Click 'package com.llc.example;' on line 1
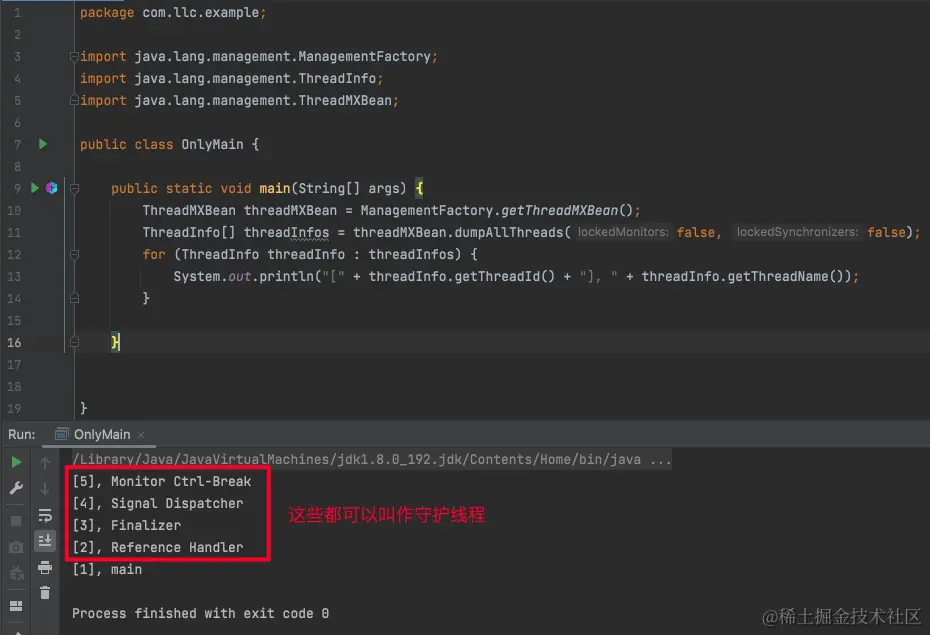This screenshot has width=930, height=635. pyautogui.click(x=173, y=12)
